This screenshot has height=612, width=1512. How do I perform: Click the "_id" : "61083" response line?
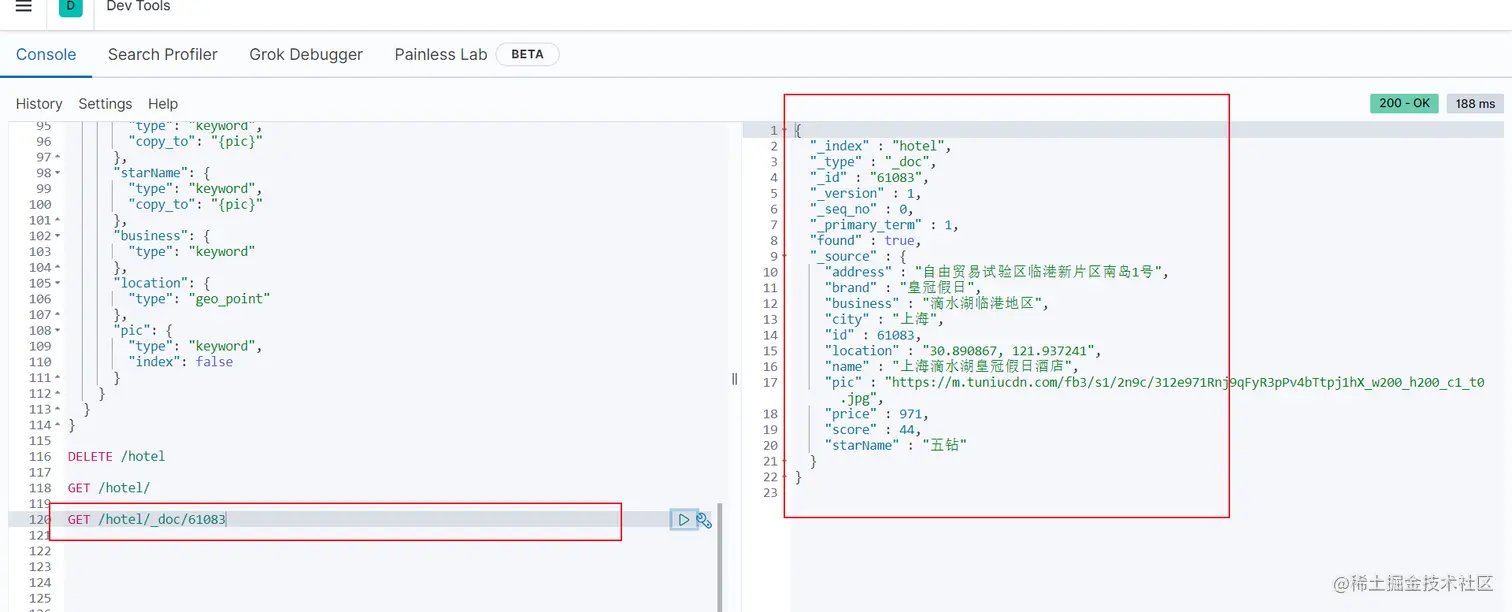point(869,178)
